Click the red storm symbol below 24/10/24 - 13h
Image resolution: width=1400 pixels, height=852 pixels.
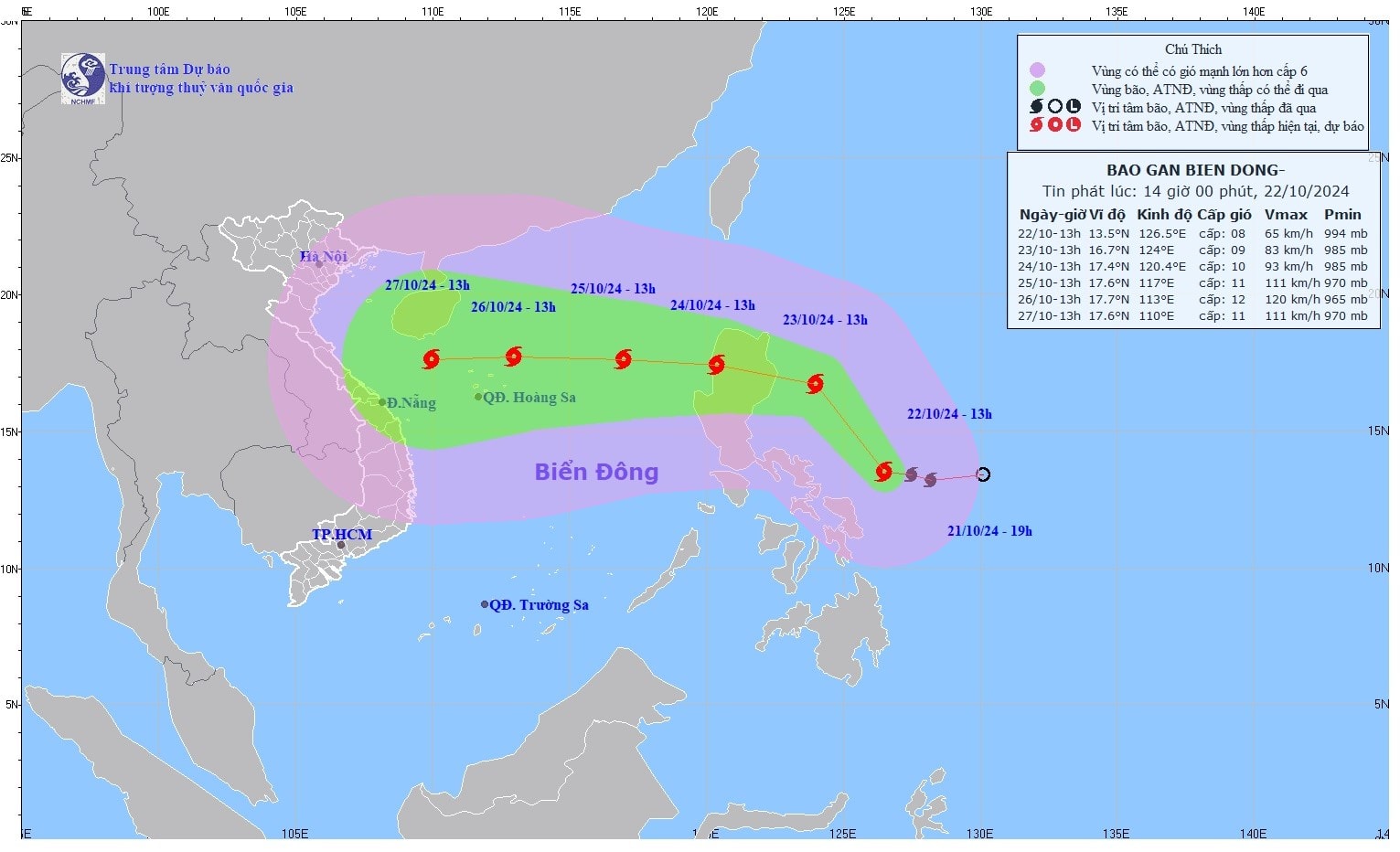pos(717,365)
